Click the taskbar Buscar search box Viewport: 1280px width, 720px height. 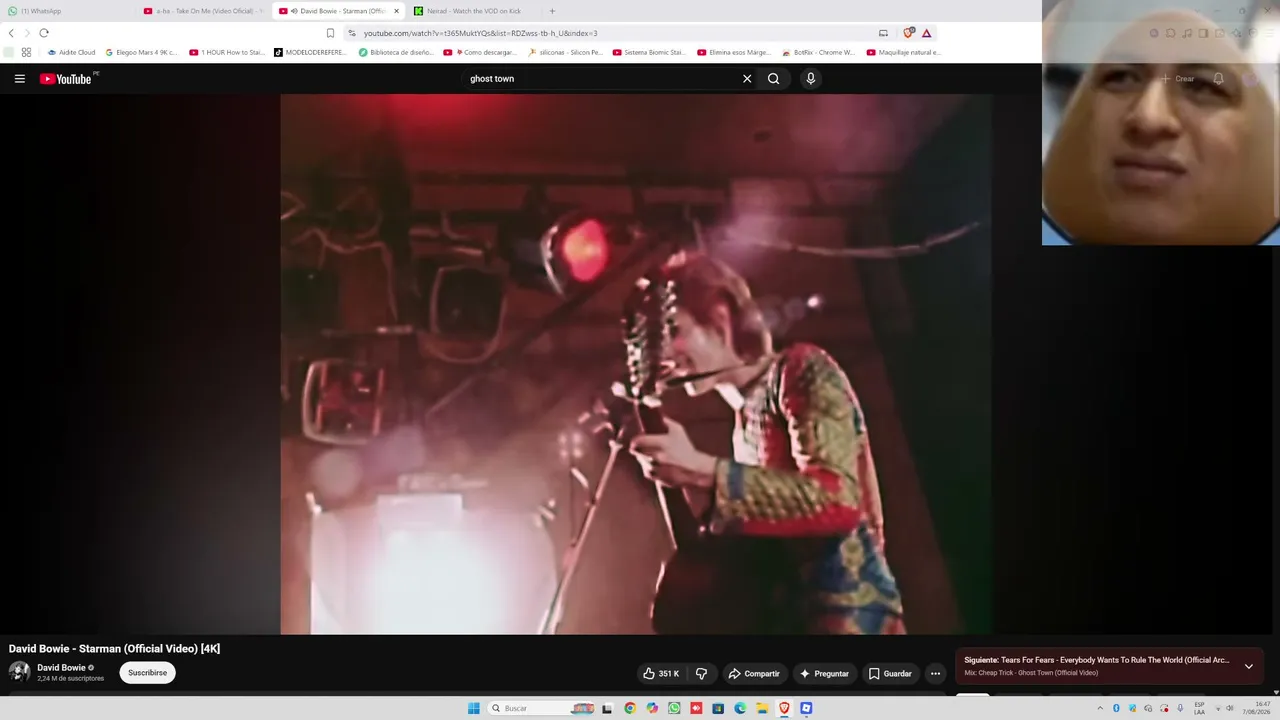[541, 708]
